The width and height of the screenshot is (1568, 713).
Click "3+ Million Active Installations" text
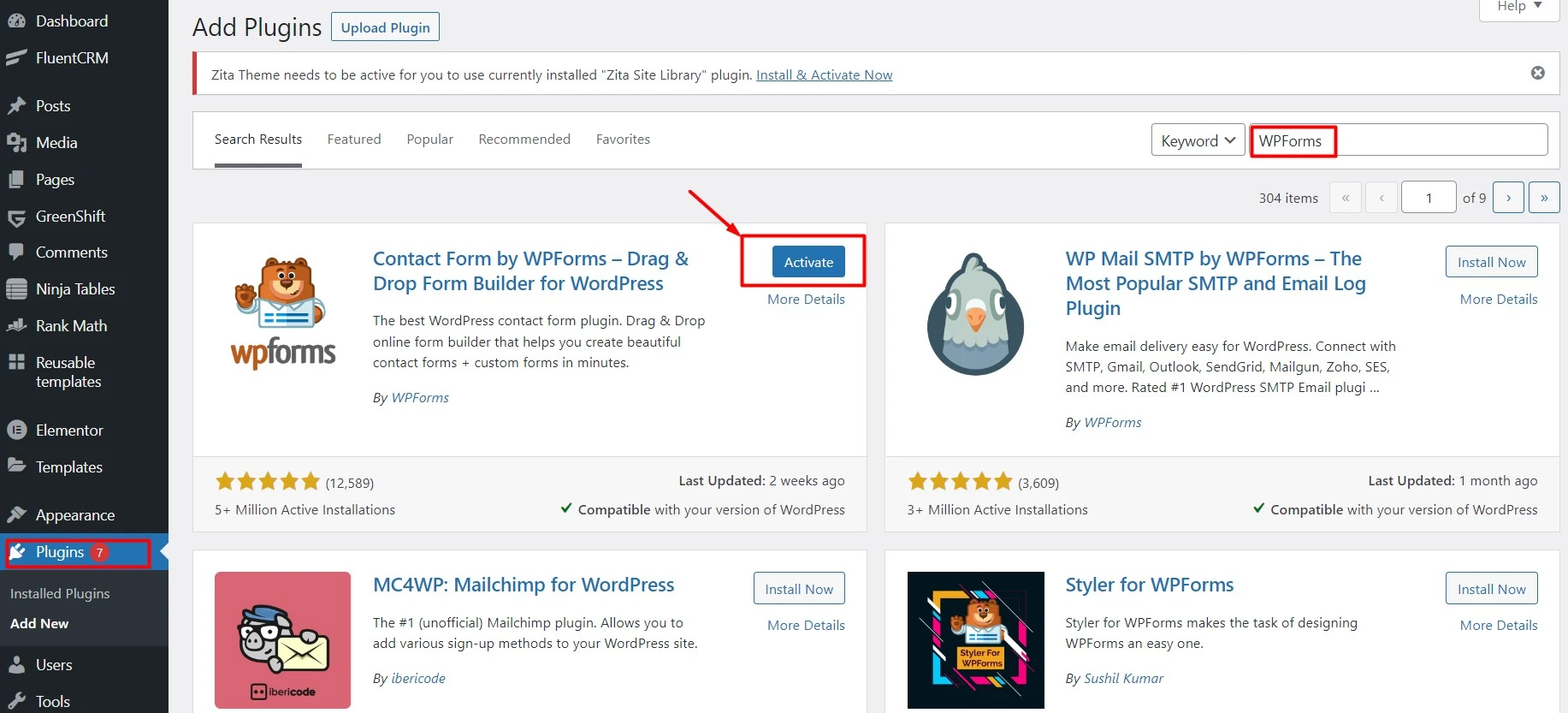[997, 510]
